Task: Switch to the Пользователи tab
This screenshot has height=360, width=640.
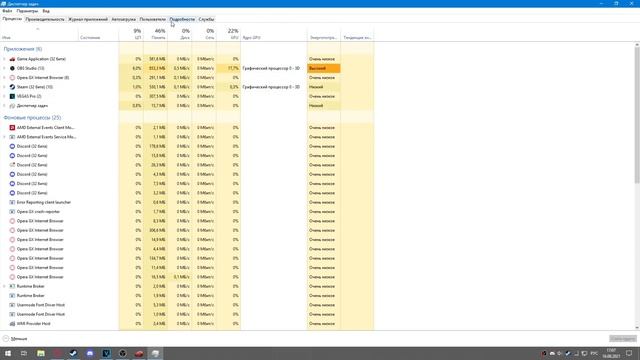Action: point(152,19)
